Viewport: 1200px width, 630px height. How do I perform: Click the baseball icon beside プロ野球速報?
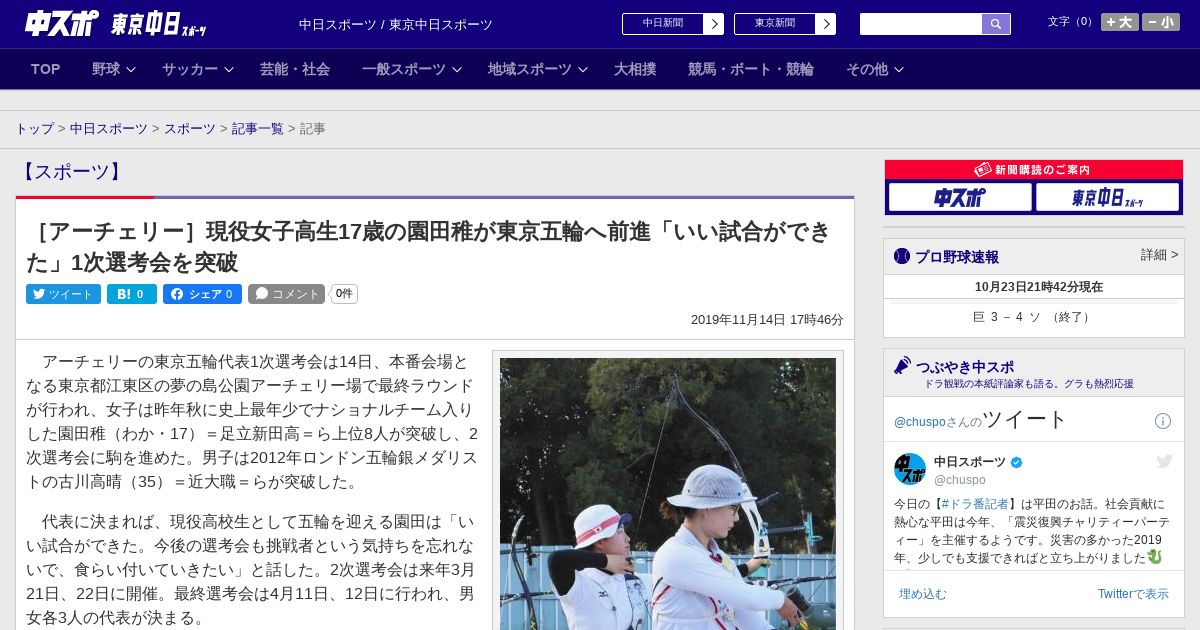(902, 256)
